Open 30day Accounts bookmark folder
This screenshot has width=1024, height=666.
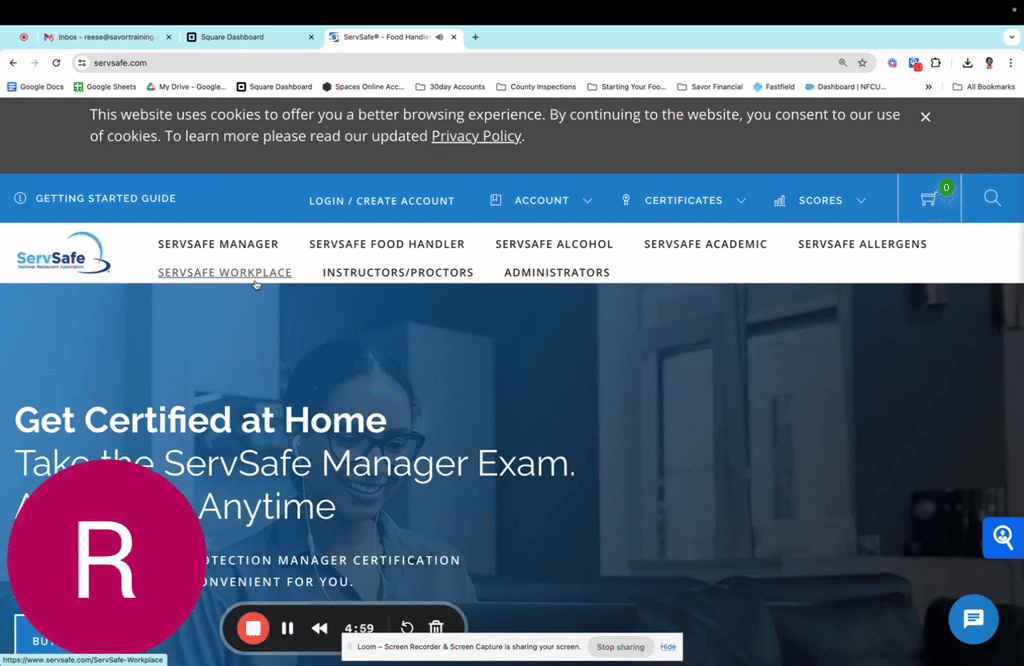click(x=450, y=87)
